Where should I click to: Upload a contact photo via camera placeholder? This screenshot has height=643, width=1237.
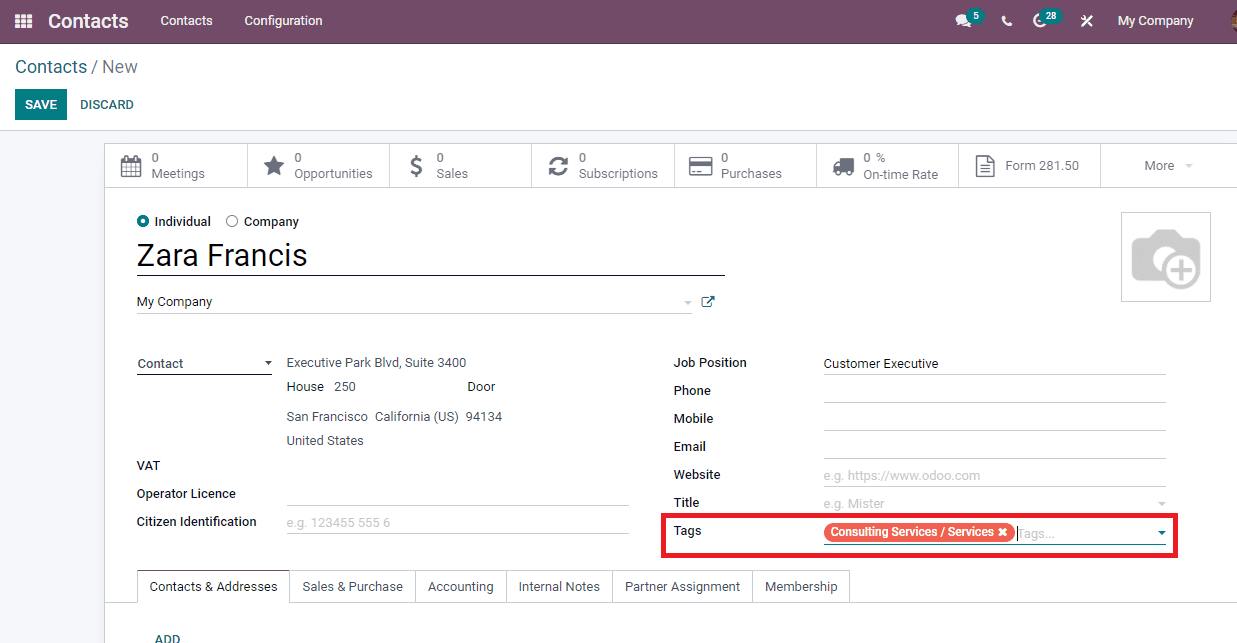1165,257
